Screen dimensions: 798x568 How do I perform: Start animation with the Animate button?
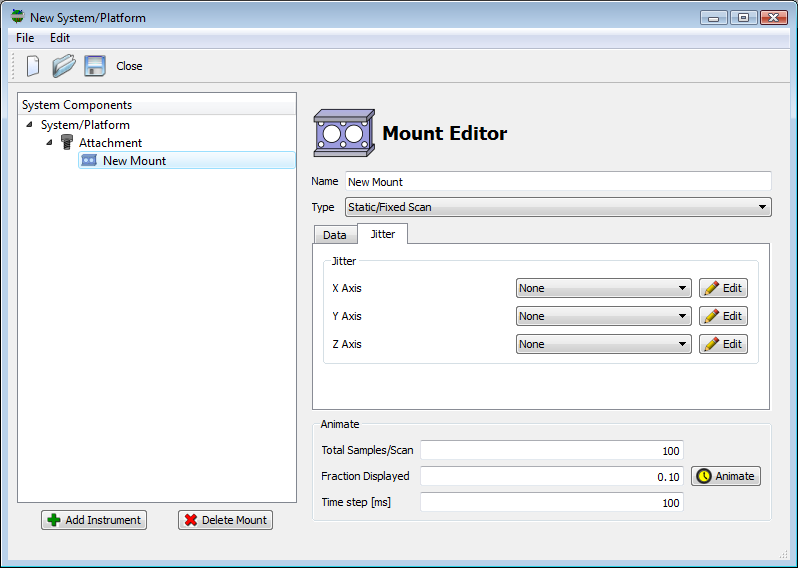pos(725,476)
